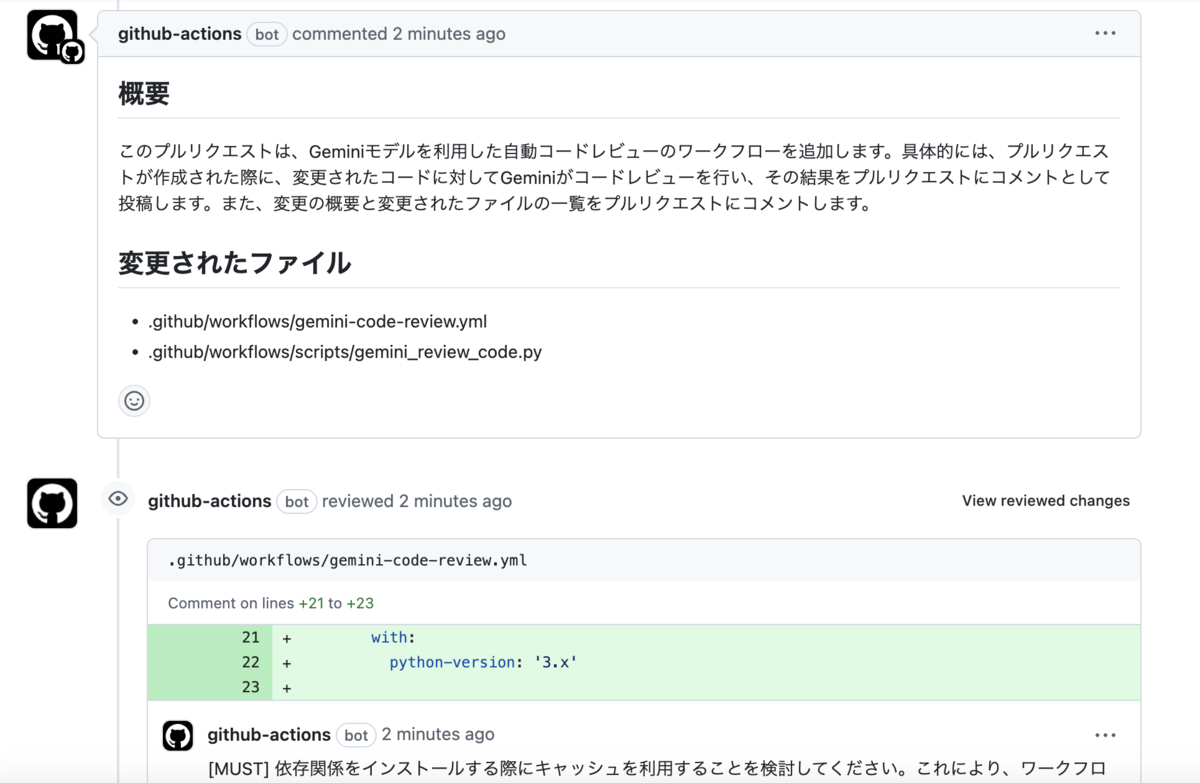This screenshot has width=1200, height=783.
Task: Click inline comment '2 minutes ago' timestamp
Action: [x=438, y=735]
